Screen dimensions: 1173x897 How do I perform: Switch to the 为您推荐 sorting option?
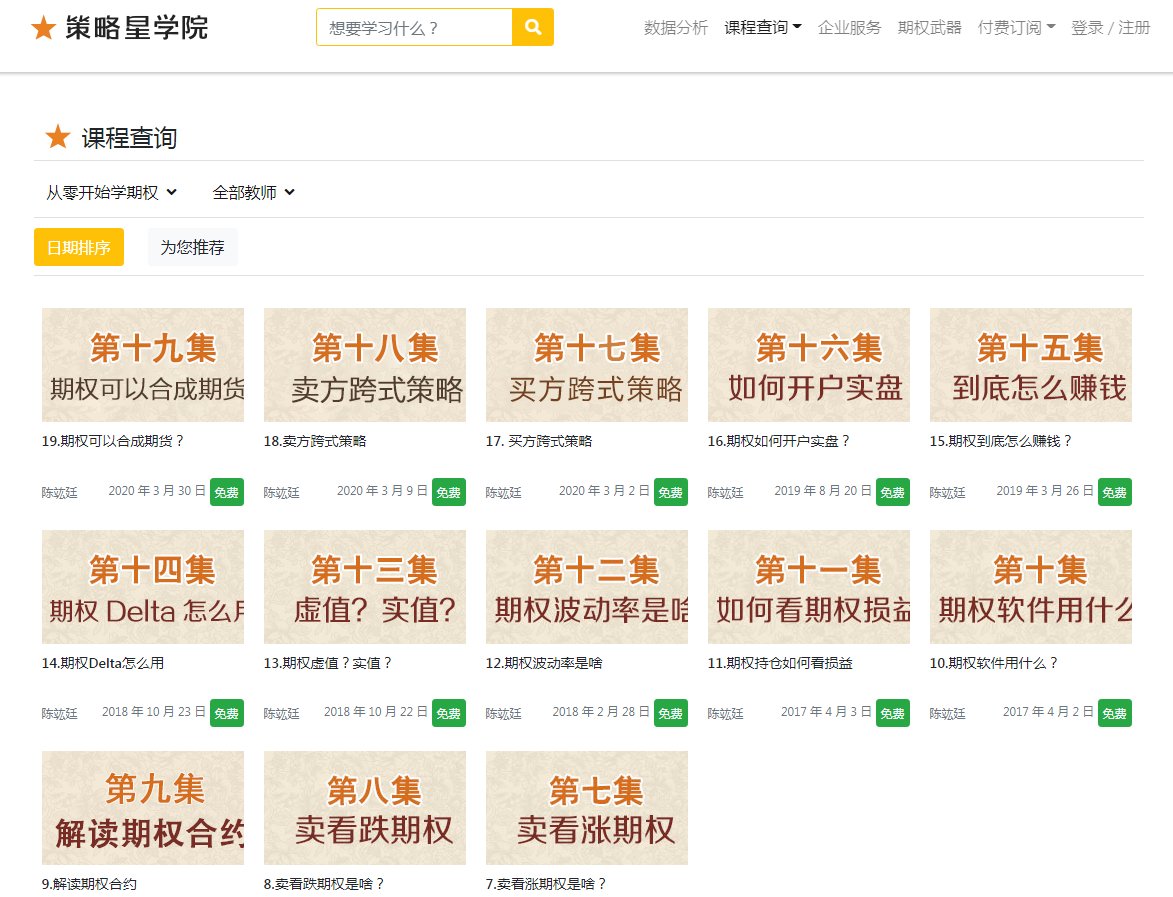coord(192,246)
